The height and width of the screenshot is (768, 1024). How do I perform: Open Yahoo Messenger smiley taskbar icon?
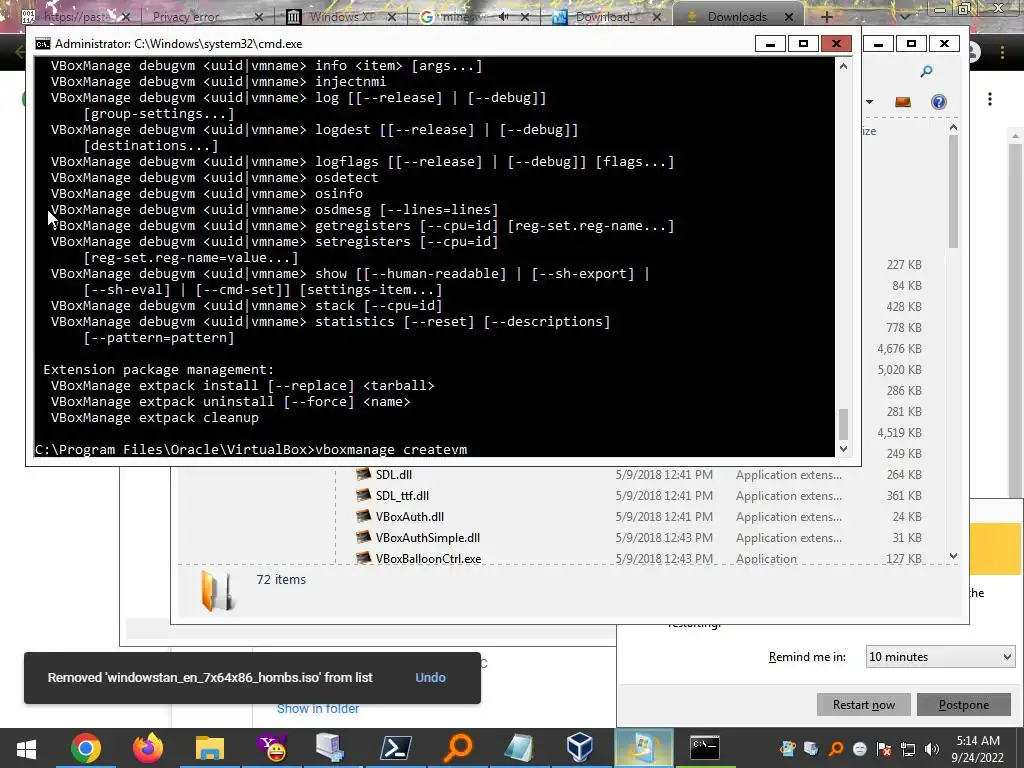point(272,748)
